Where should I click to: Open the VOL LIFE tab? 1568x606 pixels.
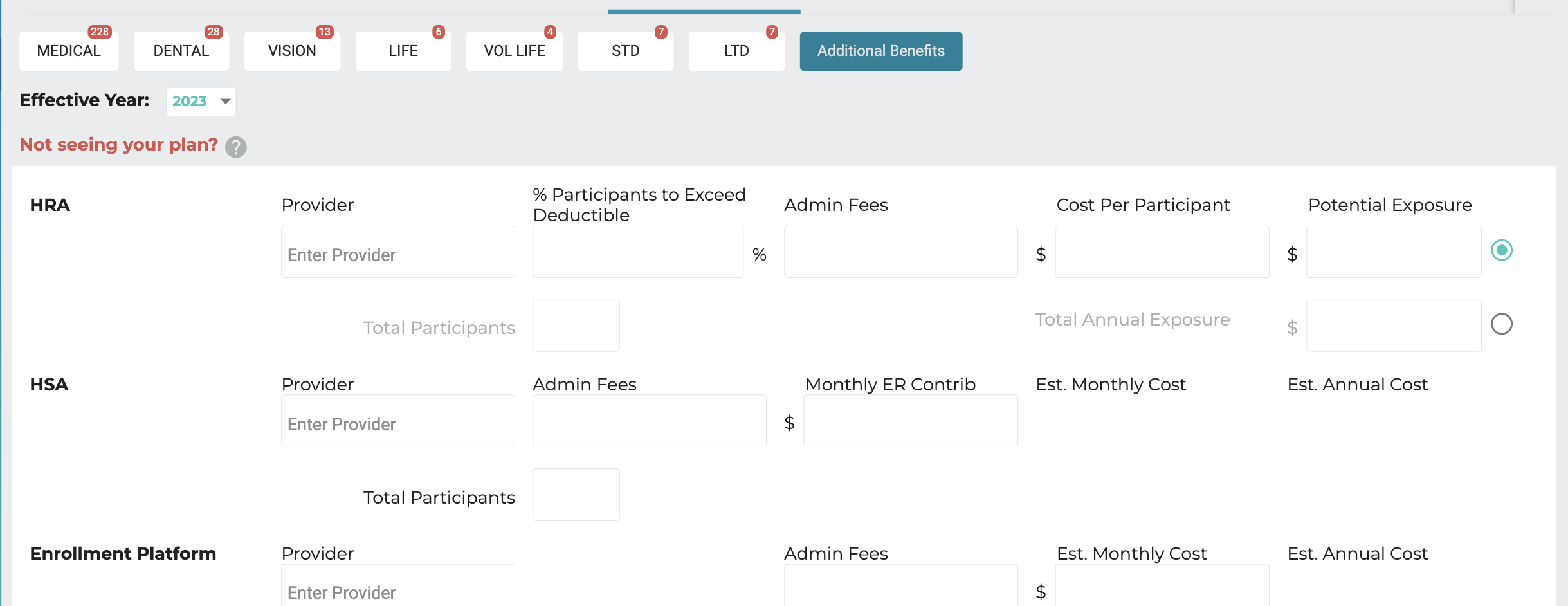[x=515, y=51]
